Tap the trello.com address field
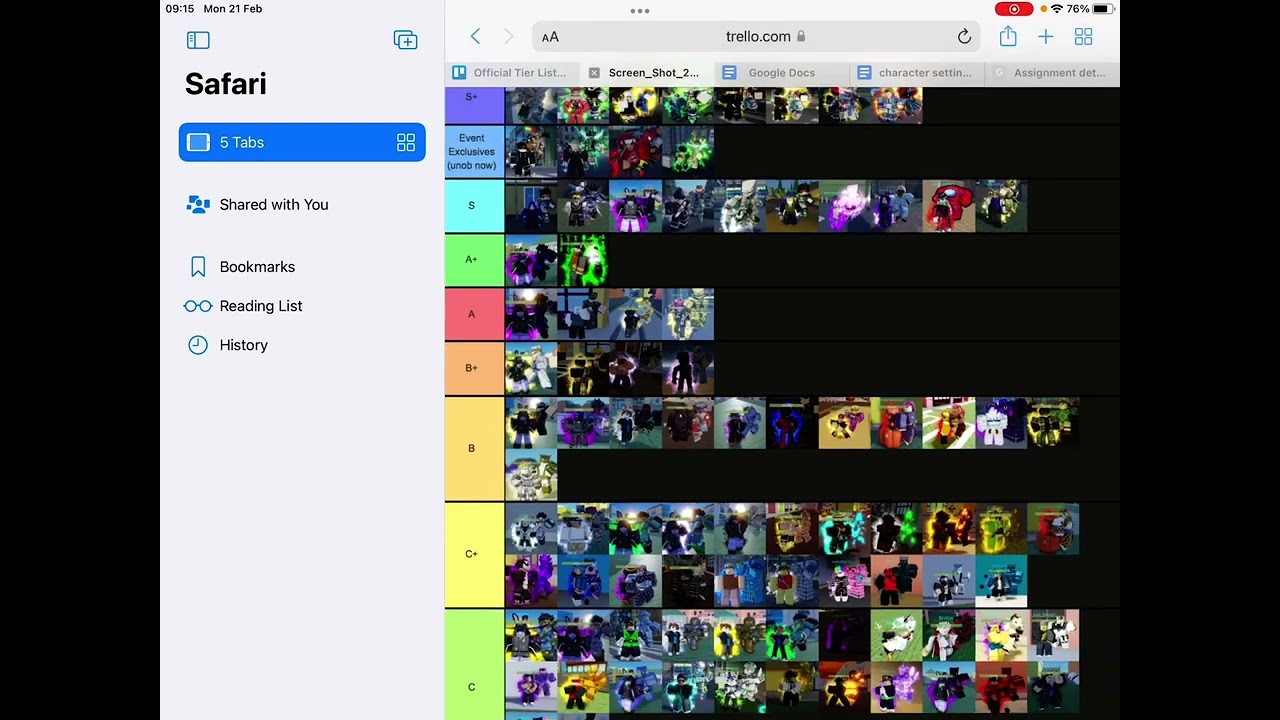The height and width of the screenshot is (720, 1280). pos(758,37)
